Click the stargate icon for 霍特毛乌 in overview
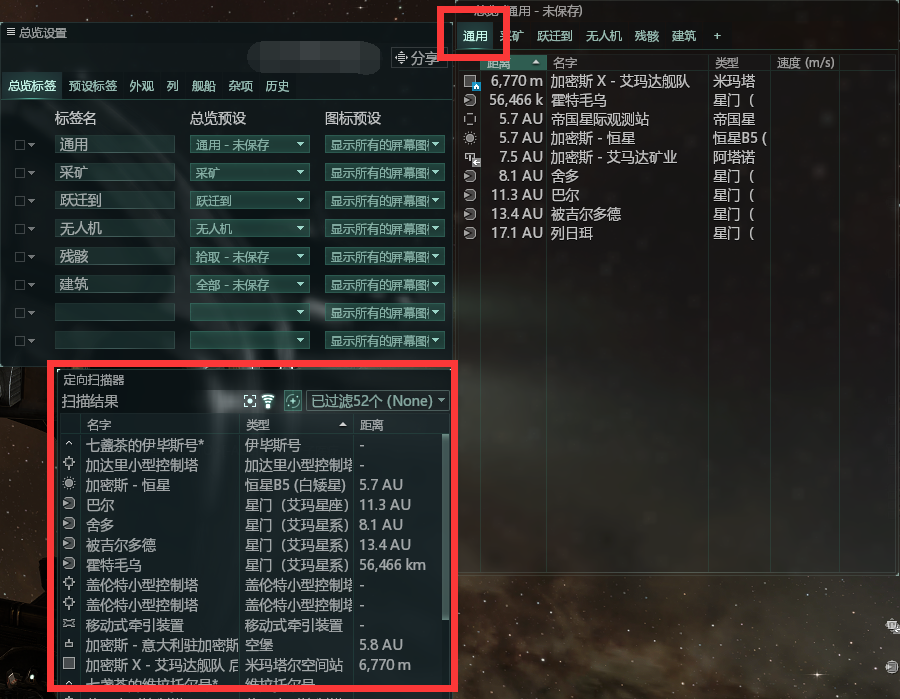This screenshot has width=900, height=699. click(x=470, y=100)
